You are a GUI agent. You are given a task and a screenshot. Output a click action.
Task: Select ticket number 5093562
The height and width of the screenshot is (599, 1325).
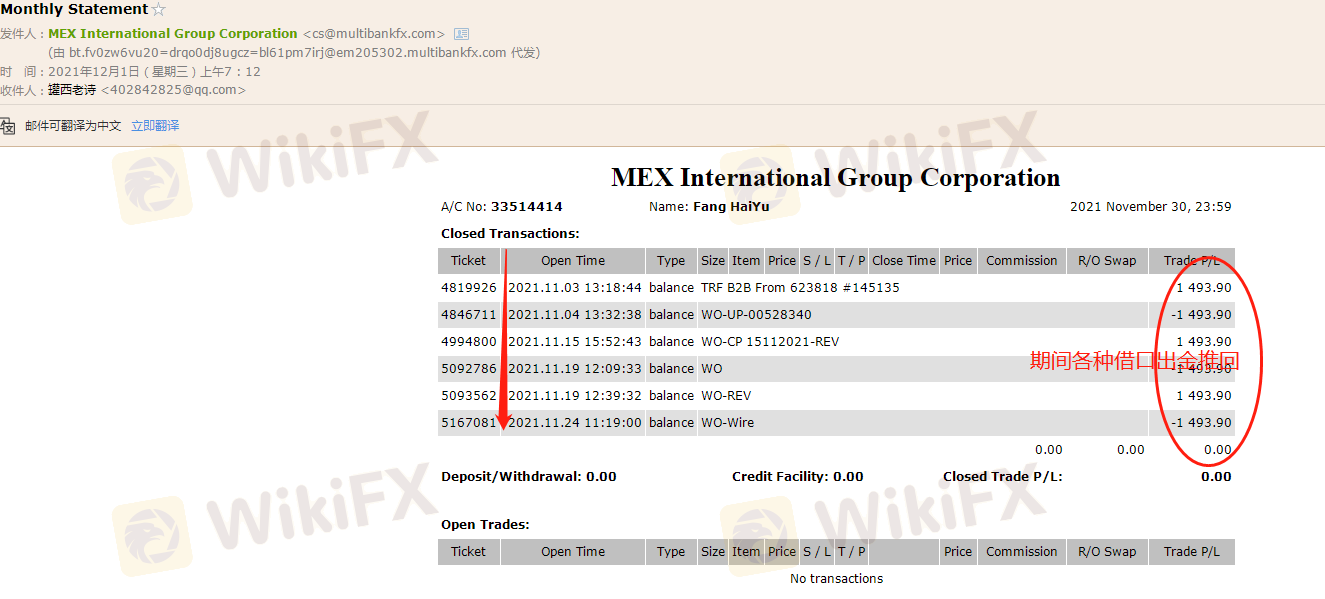[x=469, y=396]
